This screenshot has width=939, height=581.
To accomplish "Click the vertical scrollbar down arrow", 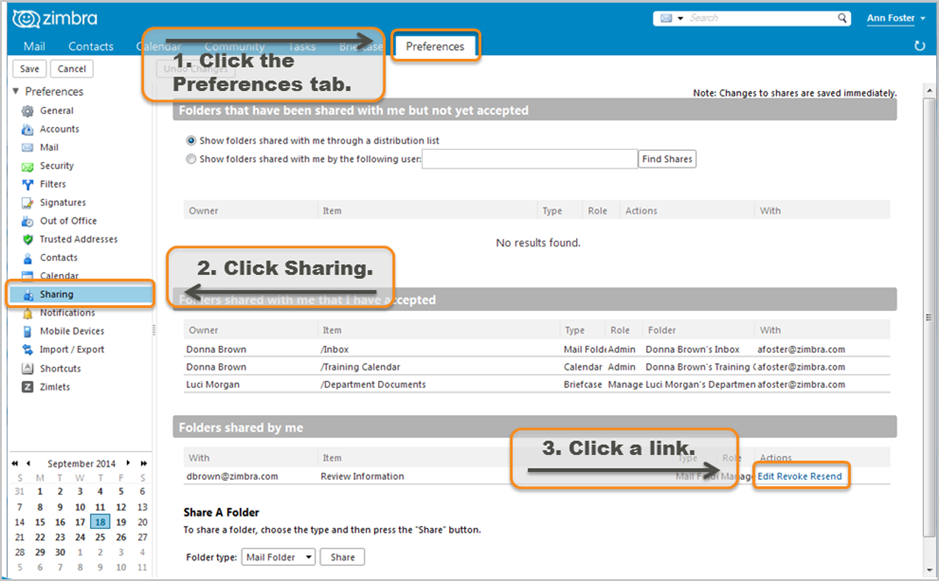I will coord(929,570).
